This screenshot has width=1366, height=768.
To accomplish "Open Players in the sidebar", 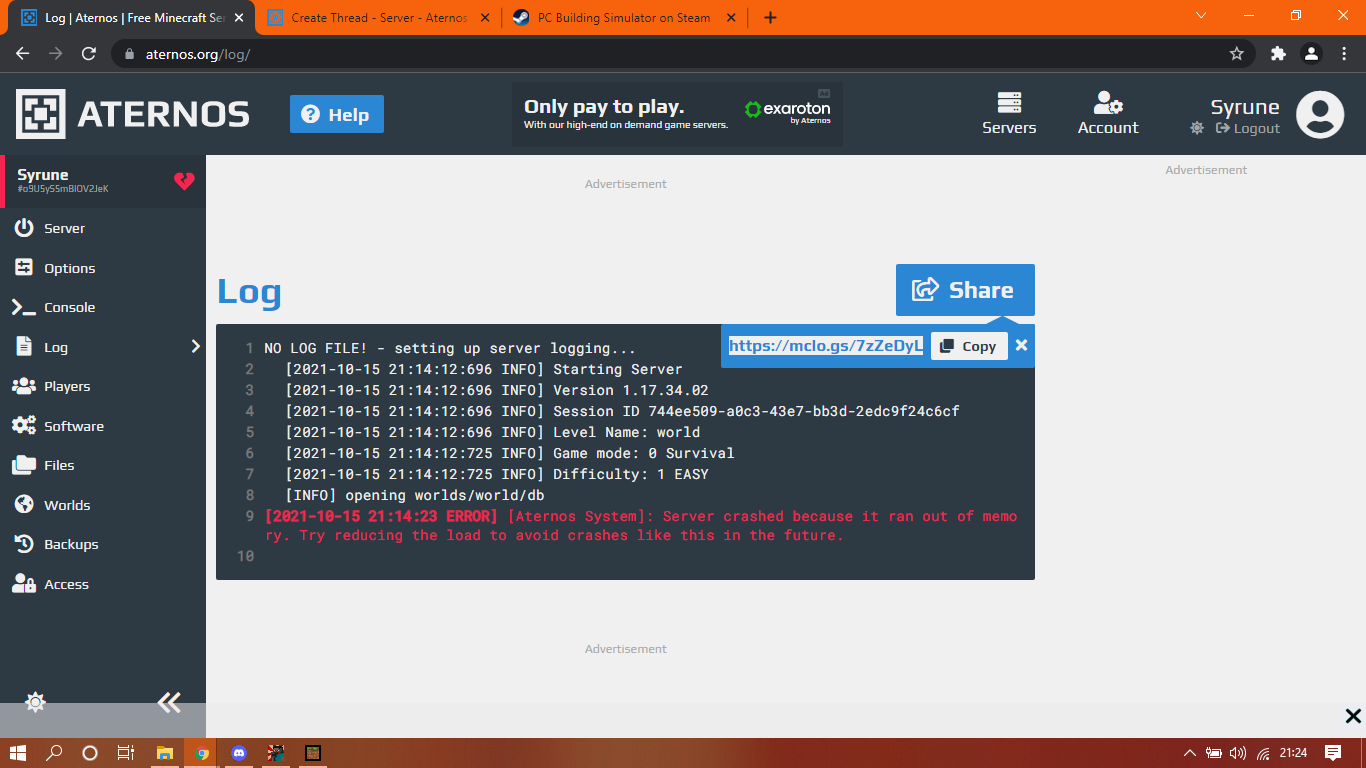I will click(103, 386).
